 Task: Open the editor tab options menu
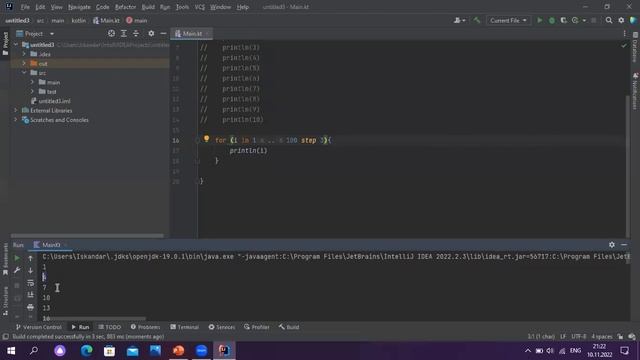624,33
